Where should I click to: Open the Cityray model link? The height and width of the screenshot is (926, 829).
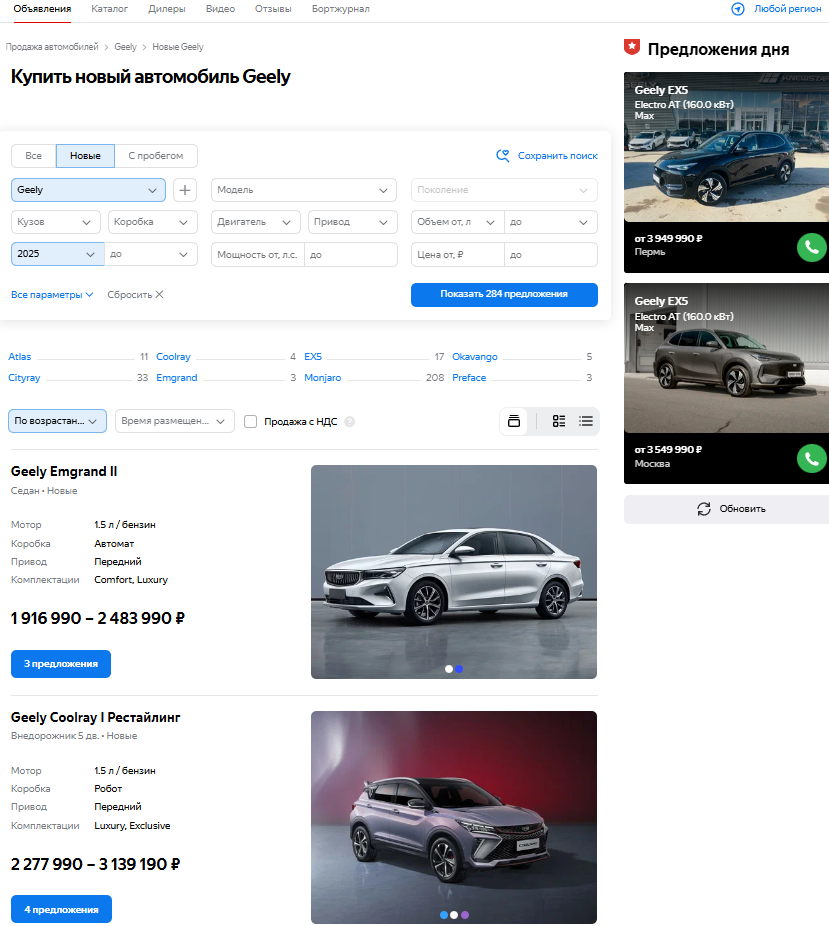pos(24,377)
